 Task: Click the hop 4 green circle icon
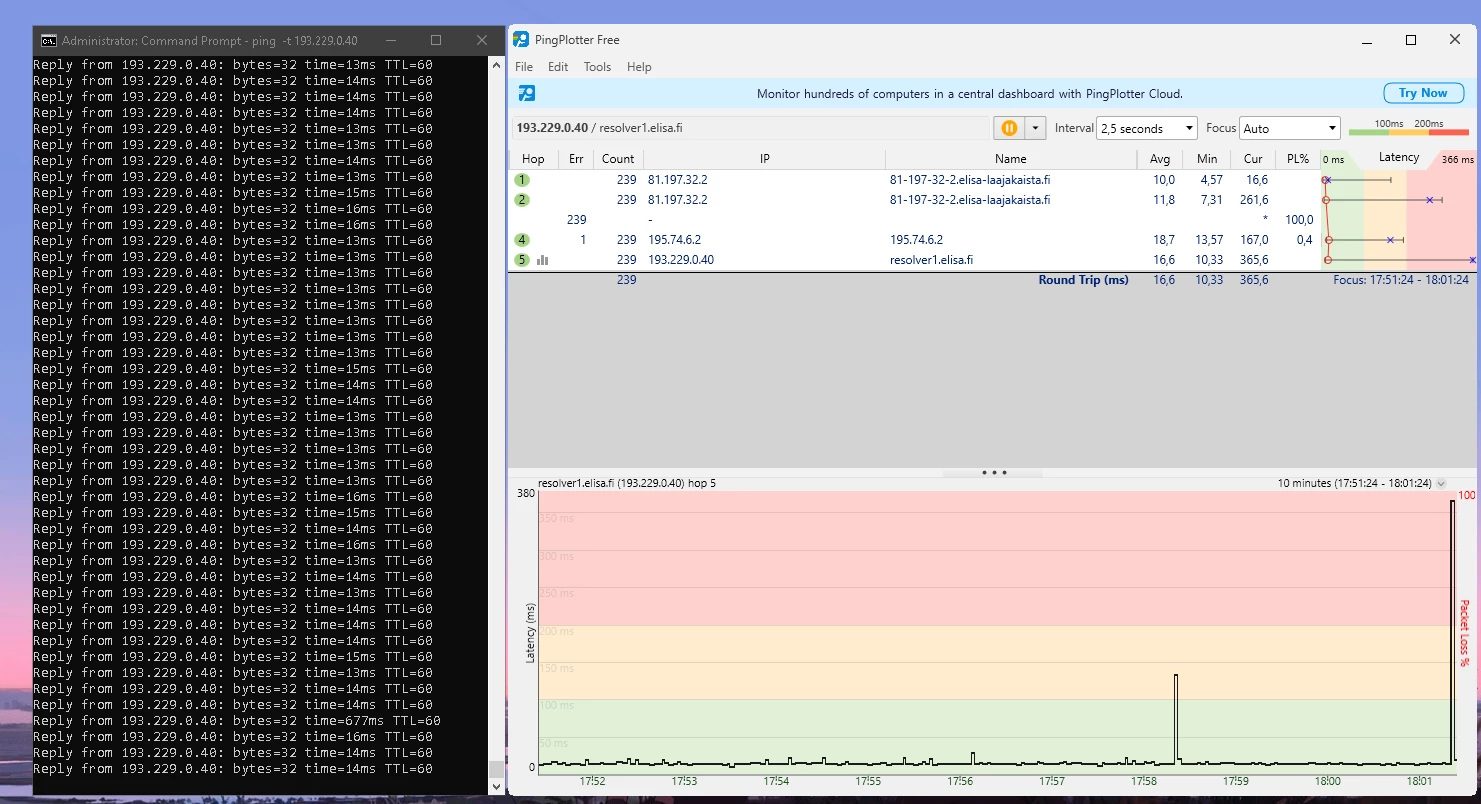point(522,240)
